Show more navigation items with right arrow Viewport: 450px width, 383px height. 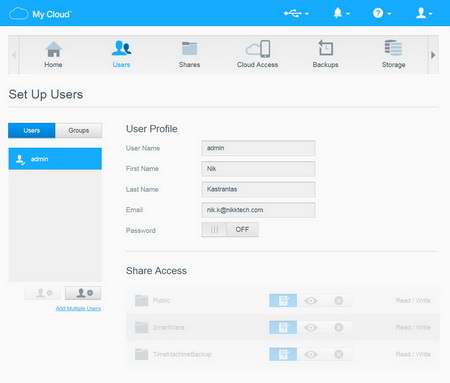point(433,55)
